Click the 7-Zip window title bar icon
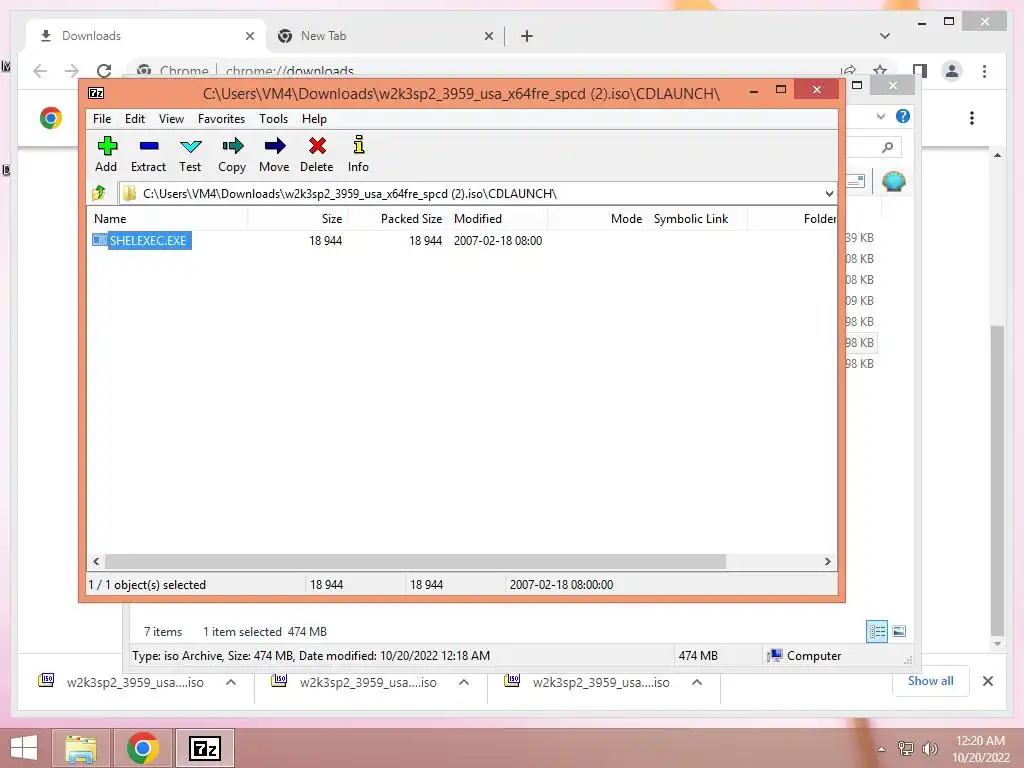The width and height of the screenshot is (1024, 768). pos(96,93)
